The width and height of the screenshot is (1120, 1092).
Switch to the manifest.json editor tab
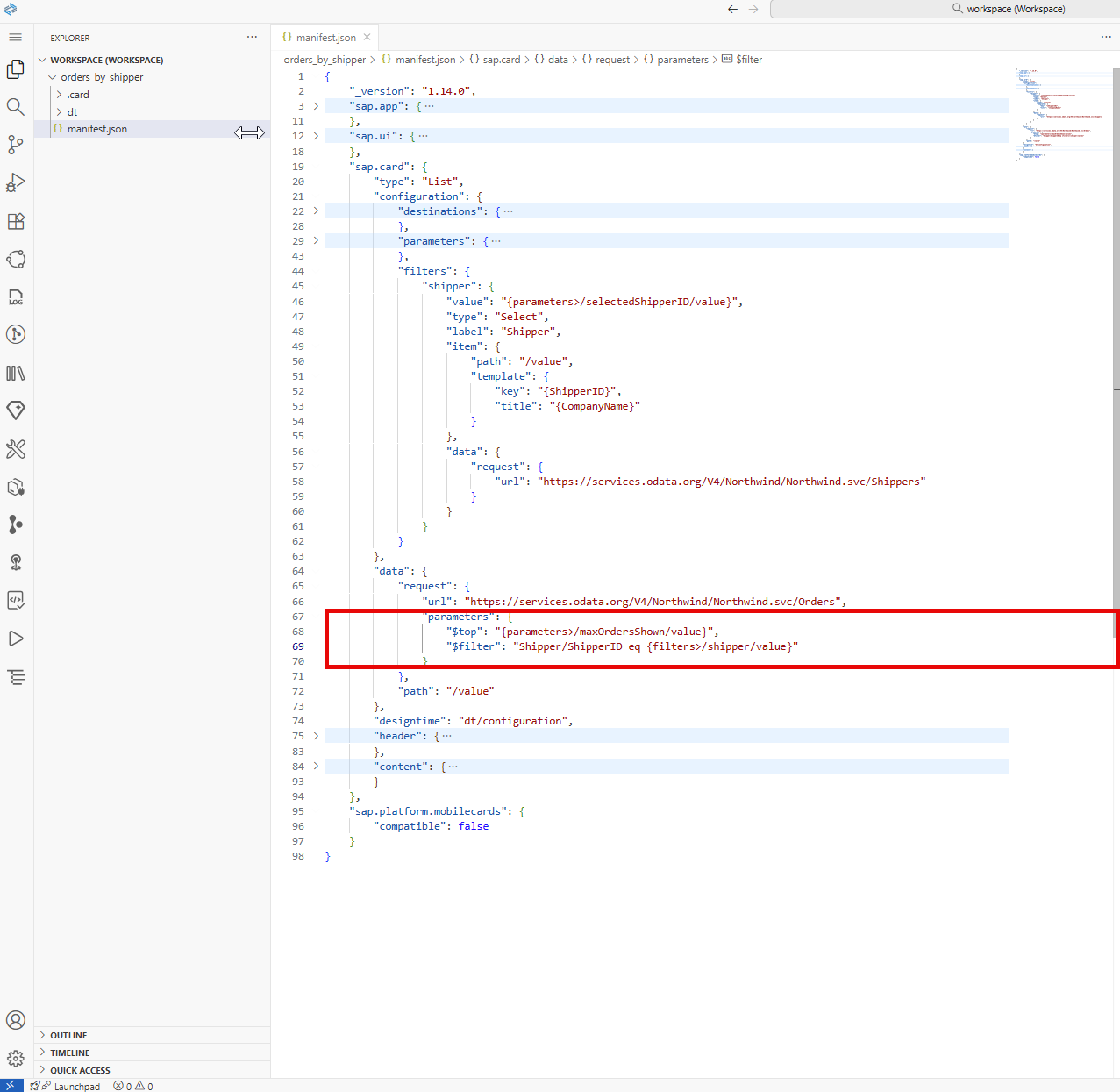tap(326, 37)
